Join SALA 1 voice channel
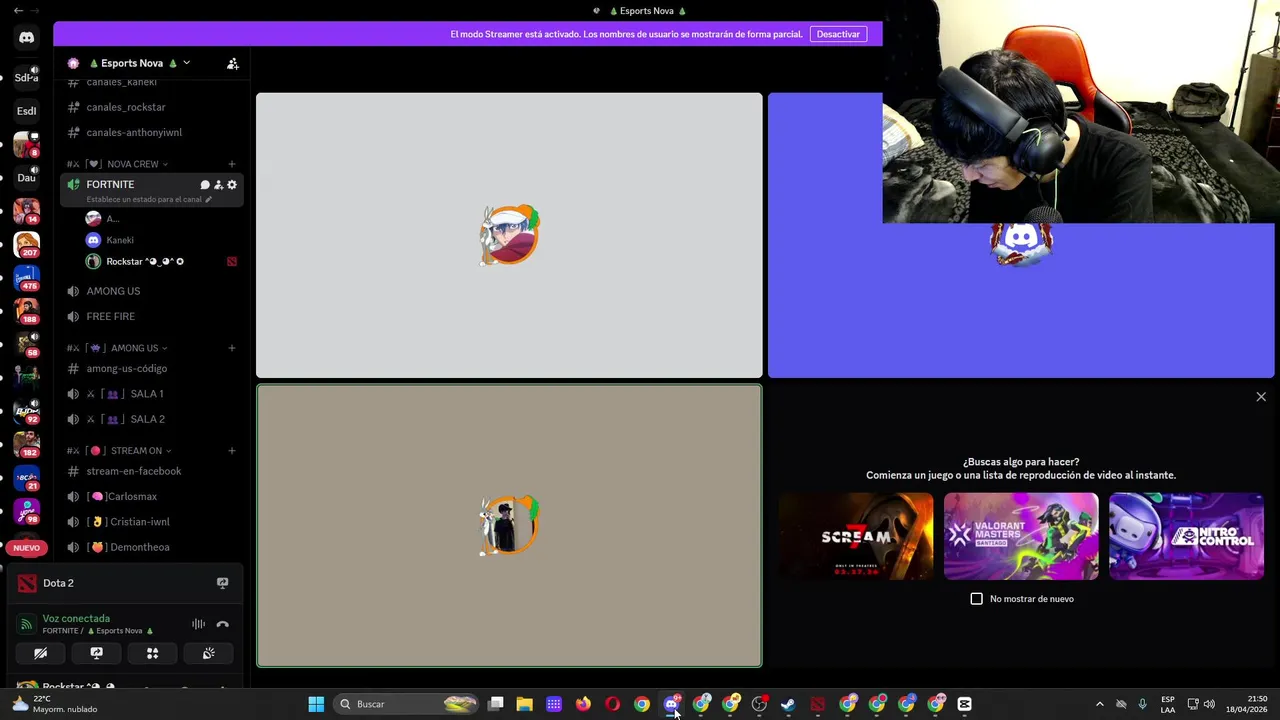Image resolution: width=1280 pixels, height=720 pixels. 152,394
